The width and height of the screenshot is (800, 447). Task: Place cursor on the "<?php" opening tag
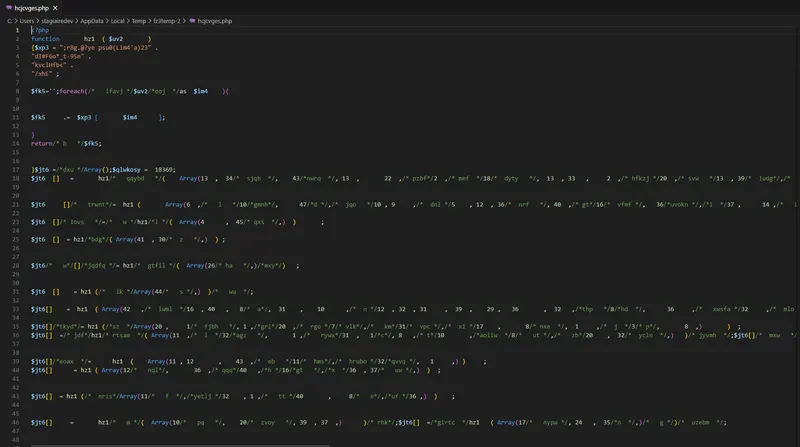40,30
